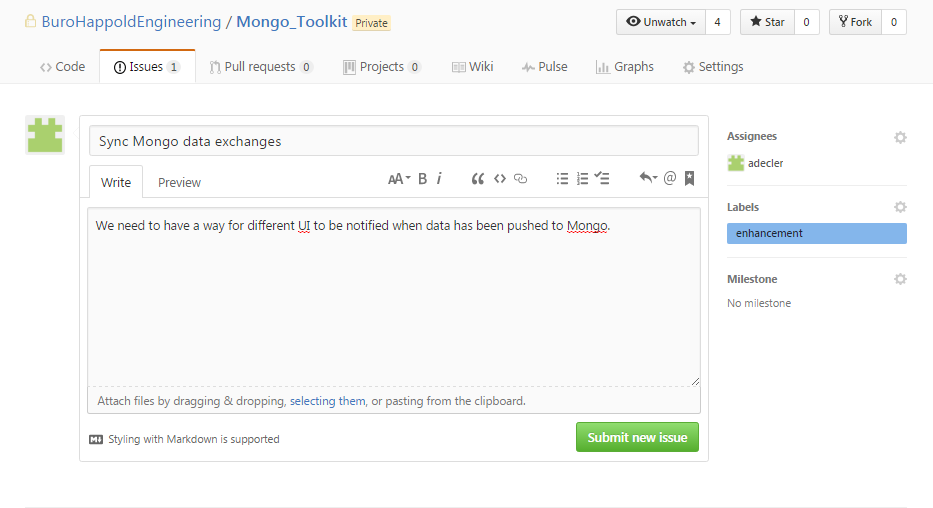Click 'Styling with Markdown is supported' link
This screenshot has height=508, width=933.
(x=193, y=439)
